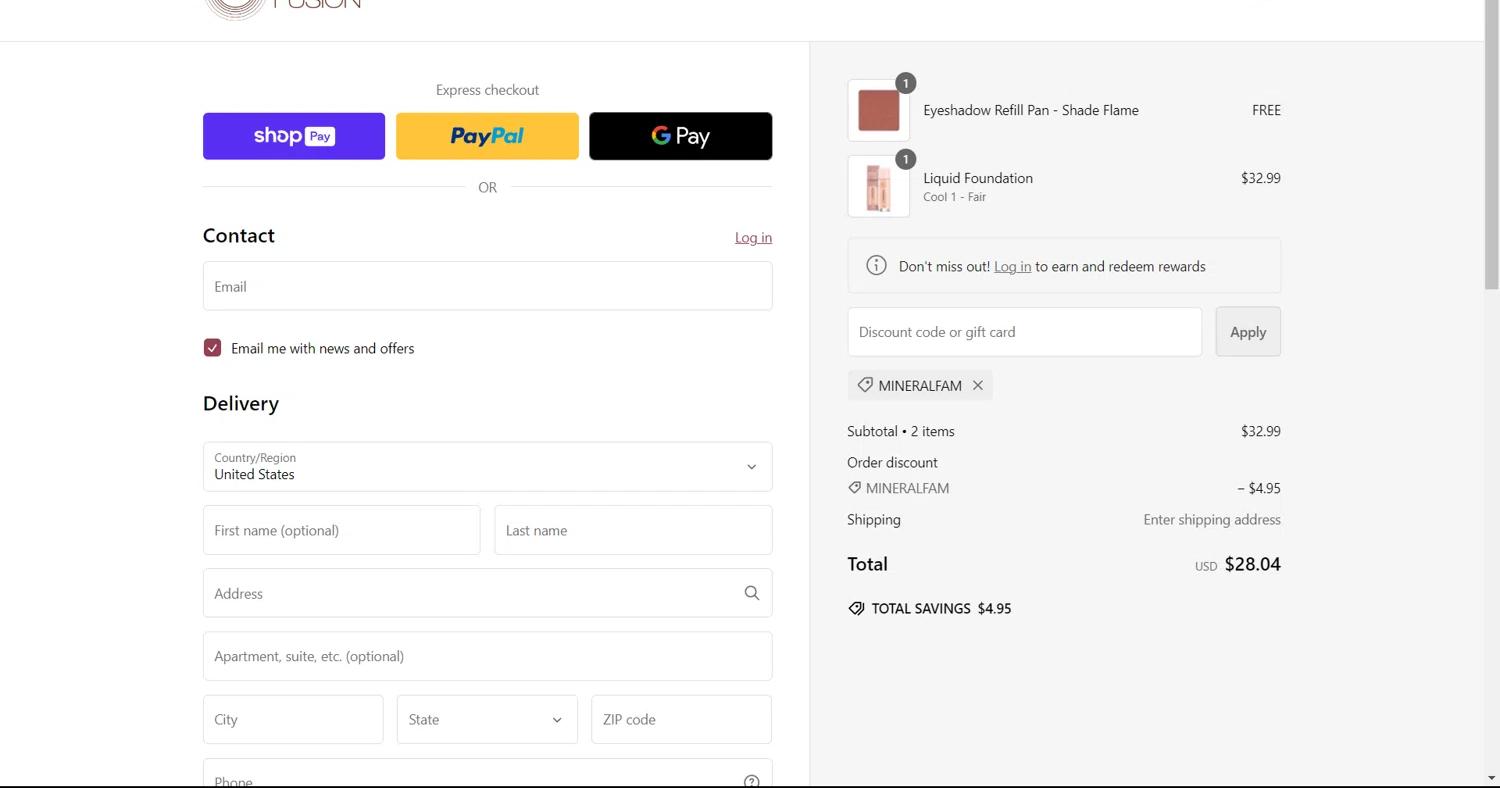Image resolution: width=1500 pixels, height=788 pixels.
Task: Open the Country/Region dropdown
Action: [x=487, y=466]
